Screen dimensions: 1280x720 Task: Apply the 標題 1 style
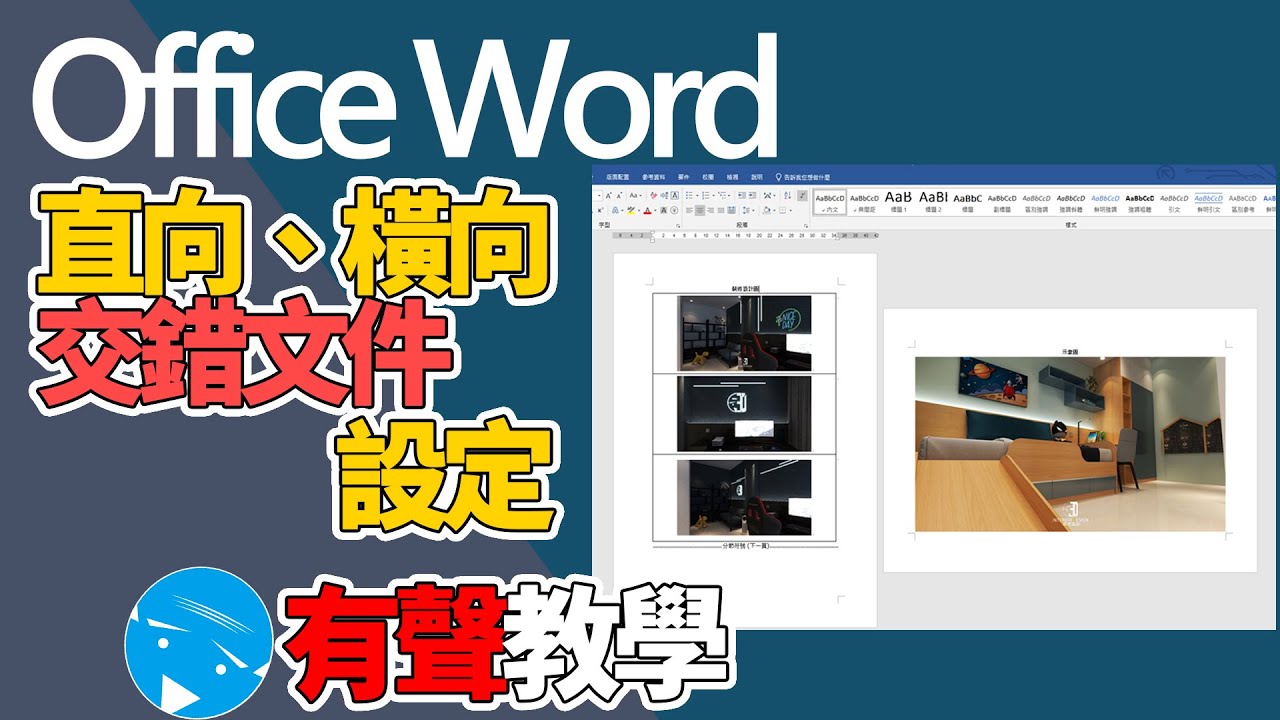pyautogui.click(x=898, y=203)
